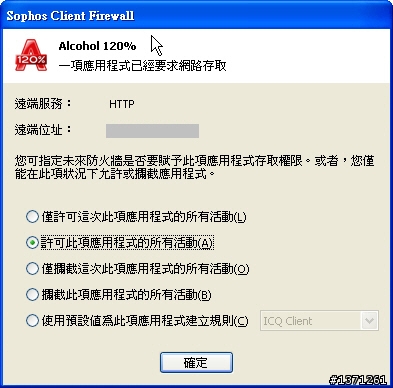The height and width of the screenshot is (388, 393).
Task: Select radio blocking all application activity (B)
Action: tap(32, 295)
